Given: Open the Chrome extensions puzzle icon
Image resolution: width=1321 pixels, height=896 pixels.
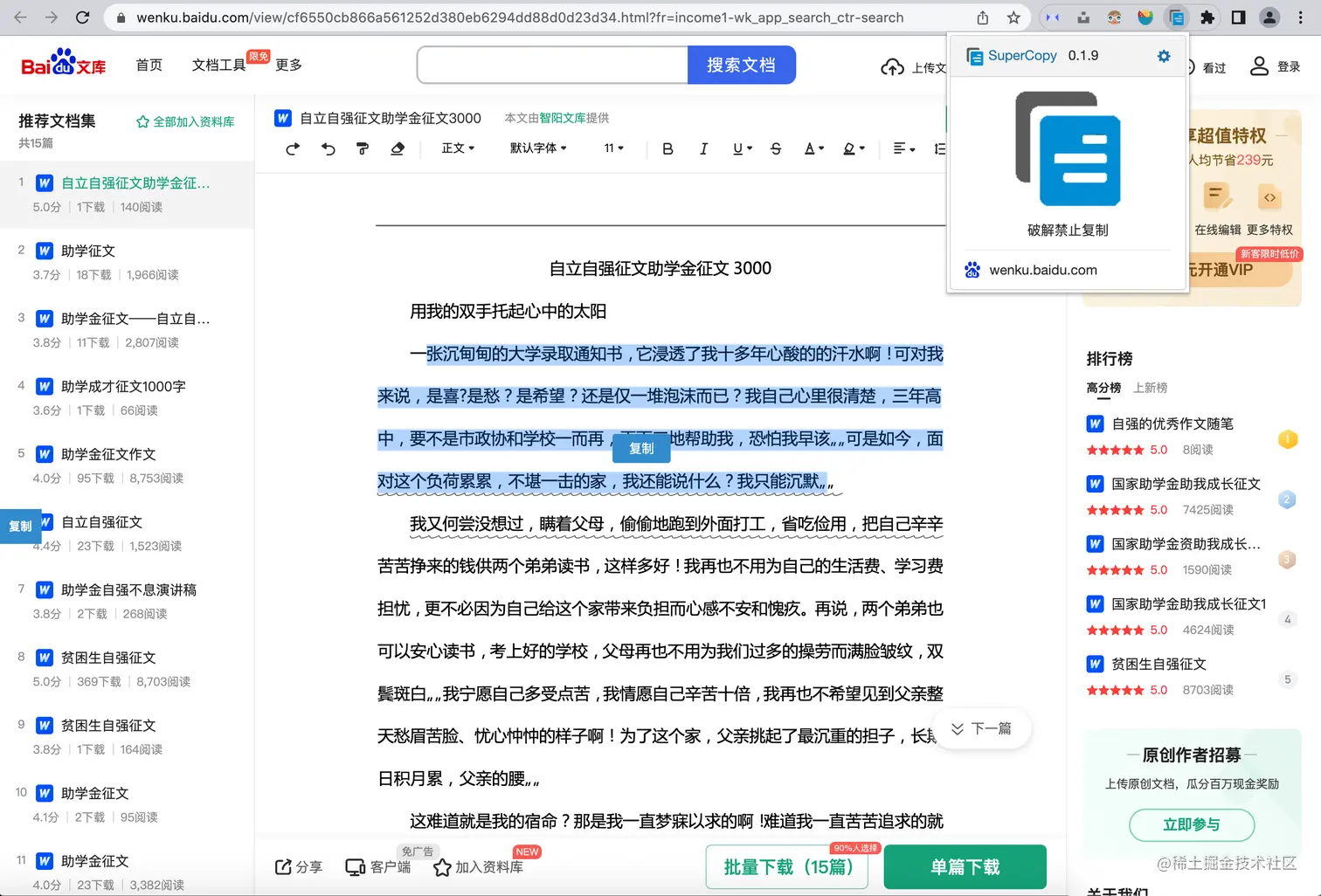Looking at the screenshot, I should 1207,17.
